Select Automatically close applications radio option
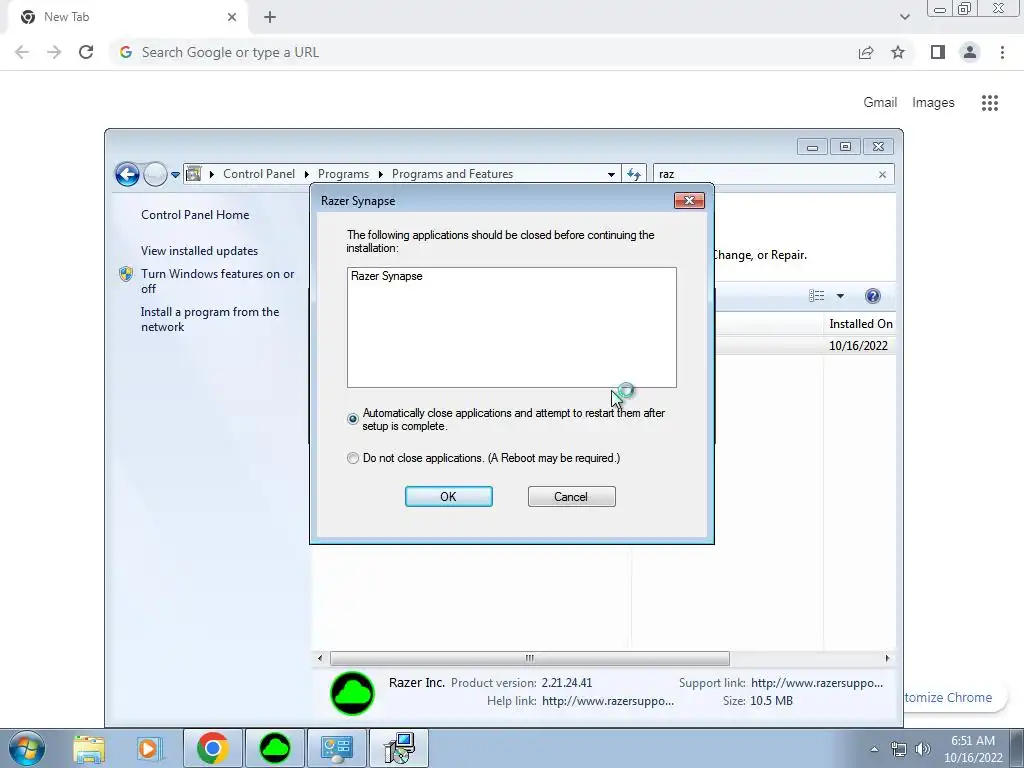Screen dimensions: 1024x768 tap(353, 419)
